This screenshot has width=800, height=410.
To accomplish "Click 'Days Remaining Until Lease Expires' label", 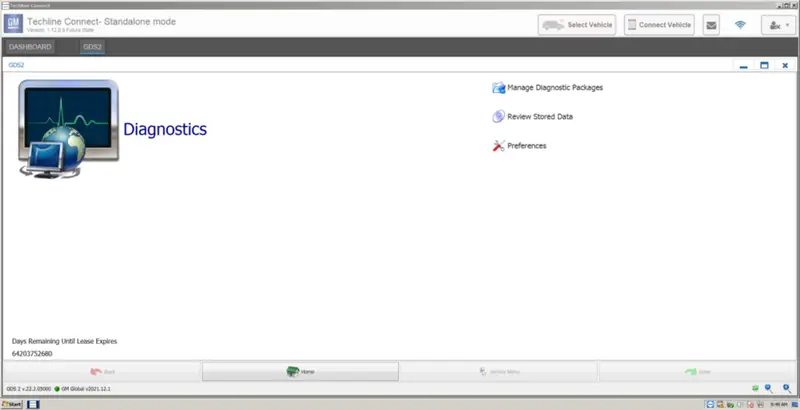I will click(x=64, y=341).
